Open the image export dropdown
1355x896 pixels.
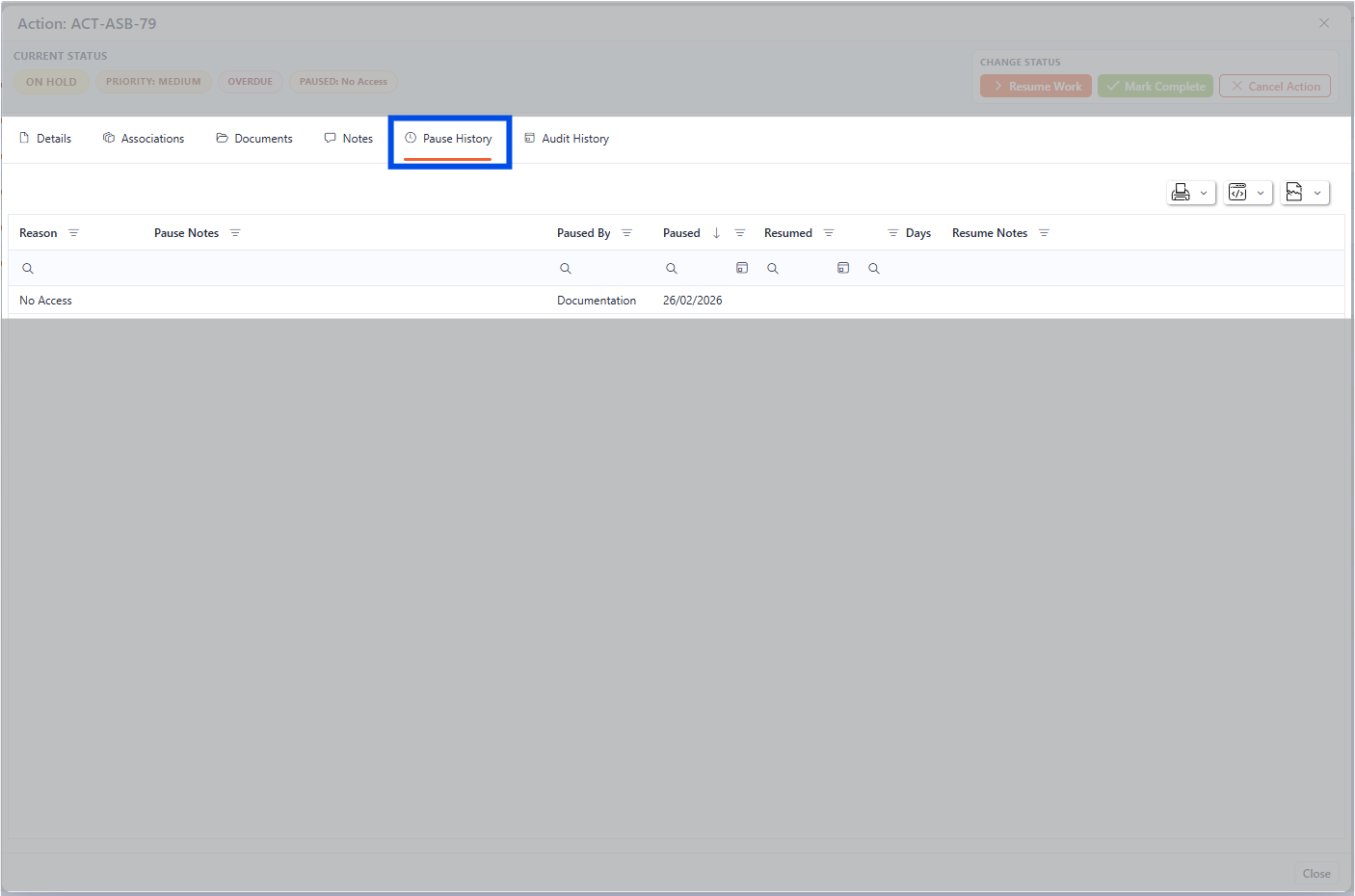1305,193
